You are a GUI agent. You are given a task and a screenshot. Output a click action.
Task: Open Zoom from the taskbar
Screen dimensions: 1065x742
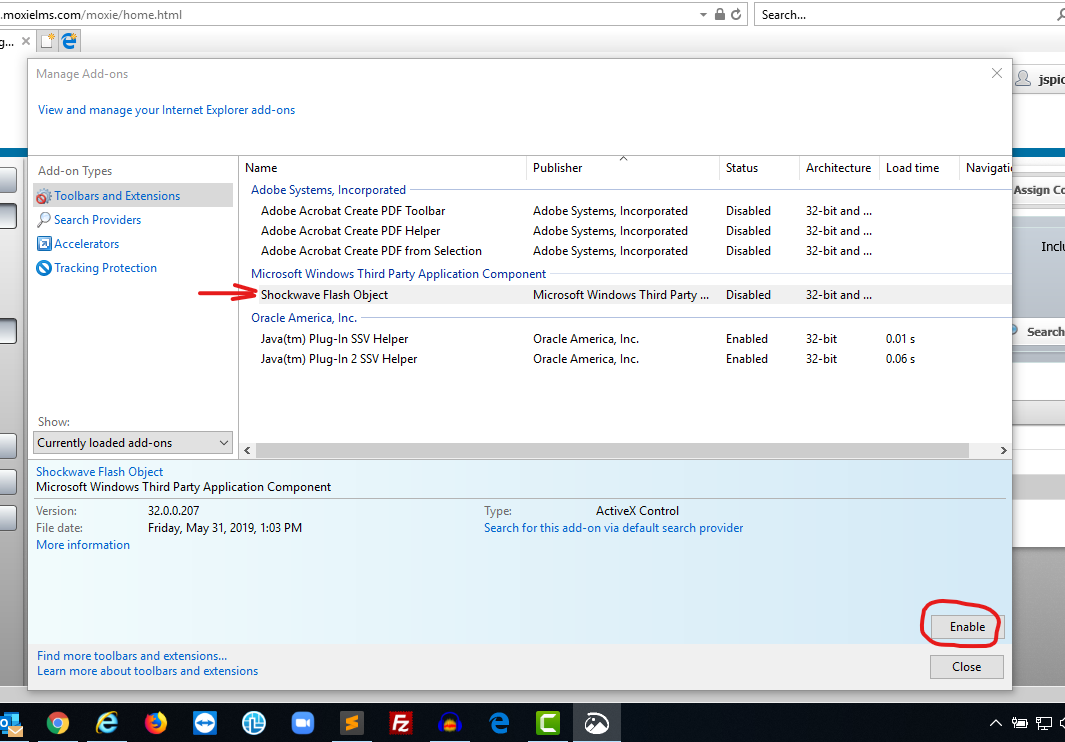pos(302,724)
